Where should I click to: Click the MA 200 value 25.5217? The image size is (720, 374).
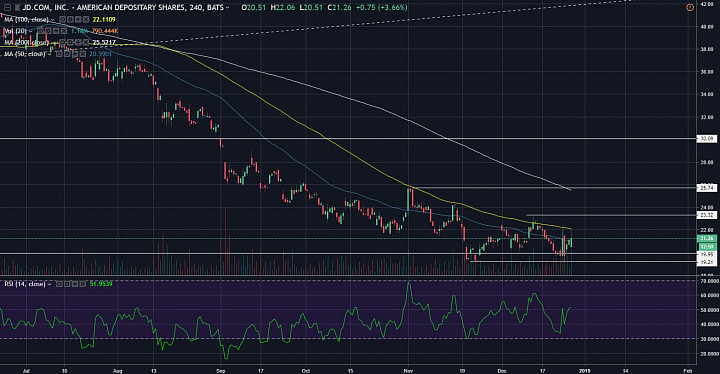(104, 43)
